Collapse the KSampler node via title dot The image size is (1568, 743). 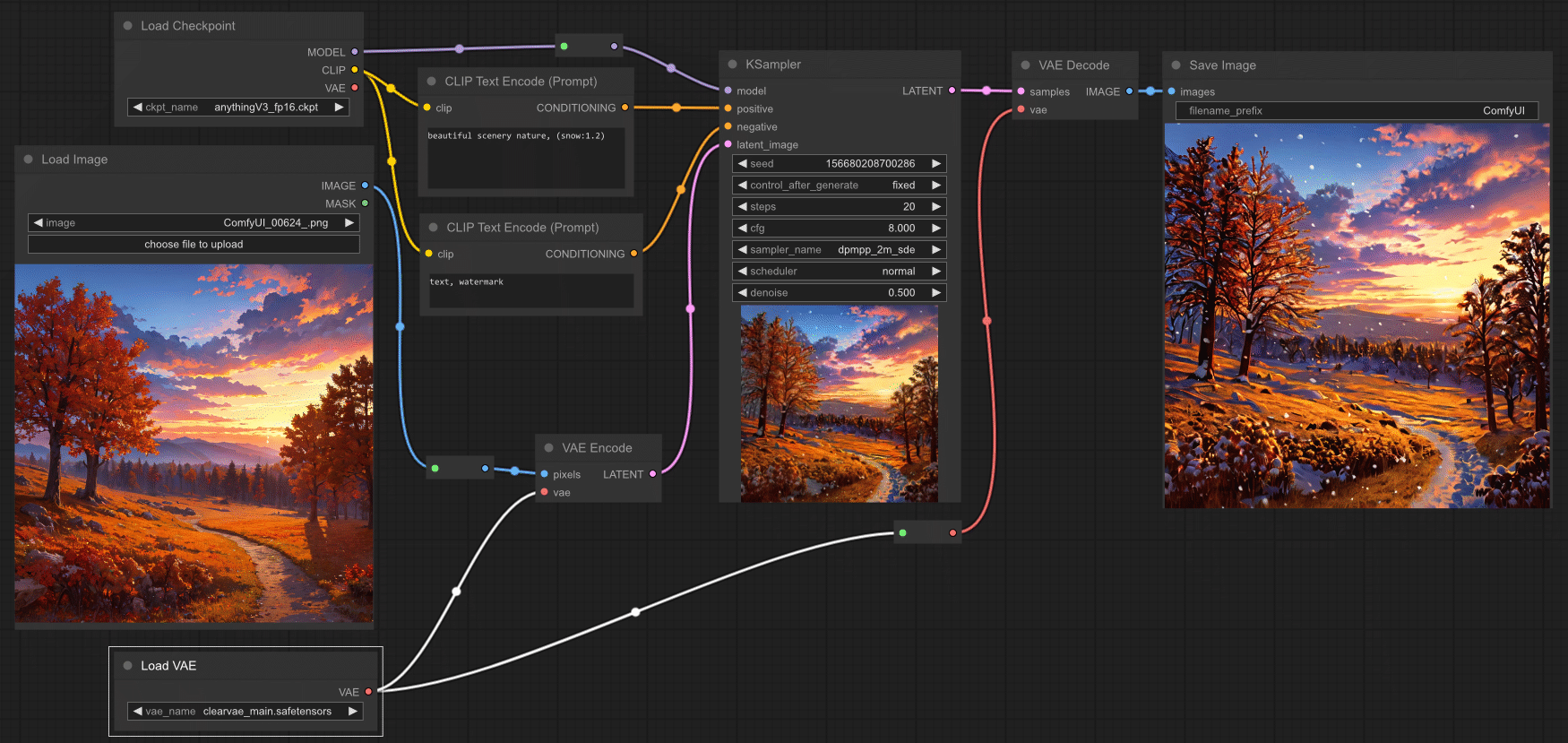(x=733, y=65)
